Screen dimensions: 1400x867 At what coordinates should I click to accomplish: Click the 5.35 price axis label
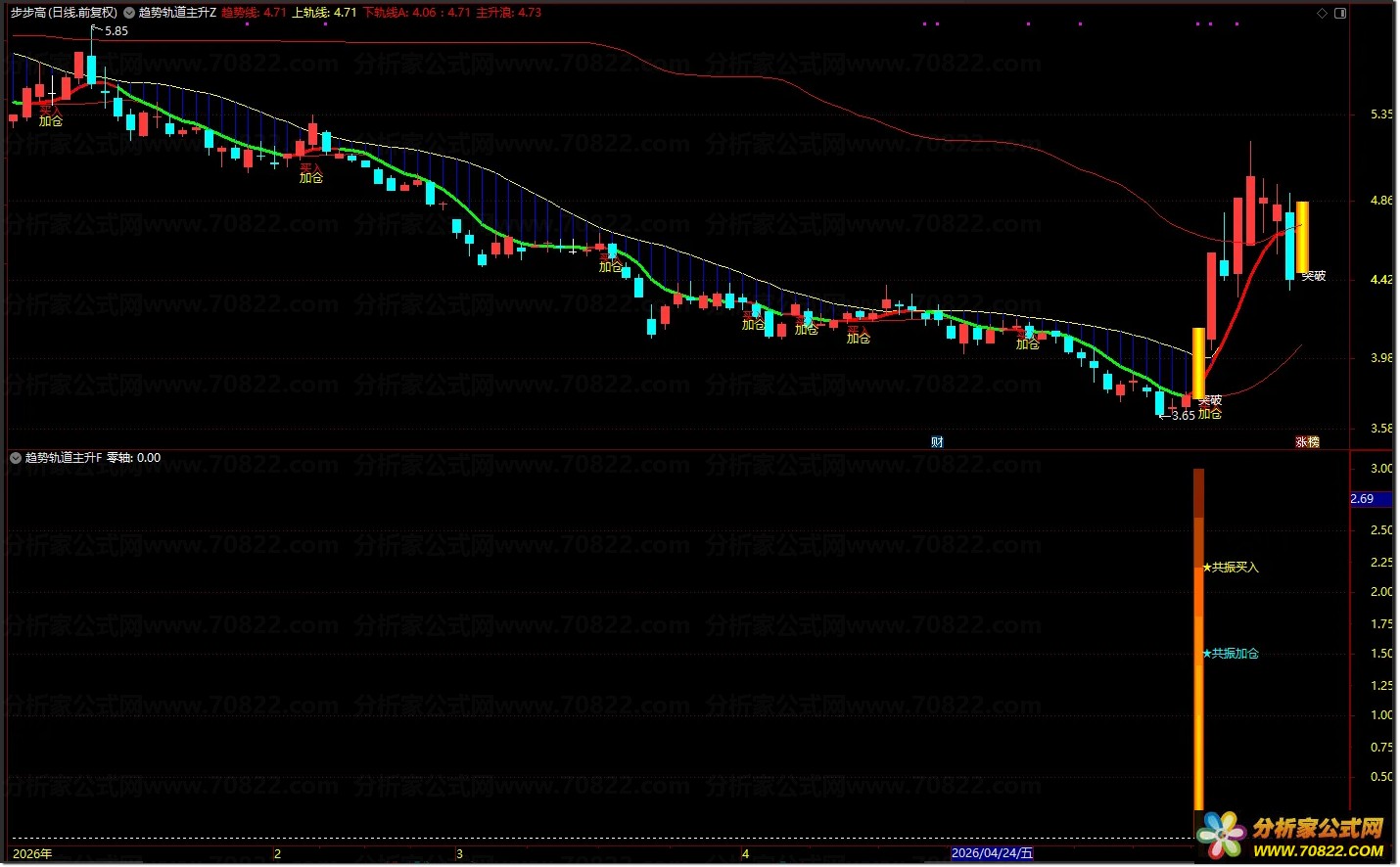pos(1381,114)
